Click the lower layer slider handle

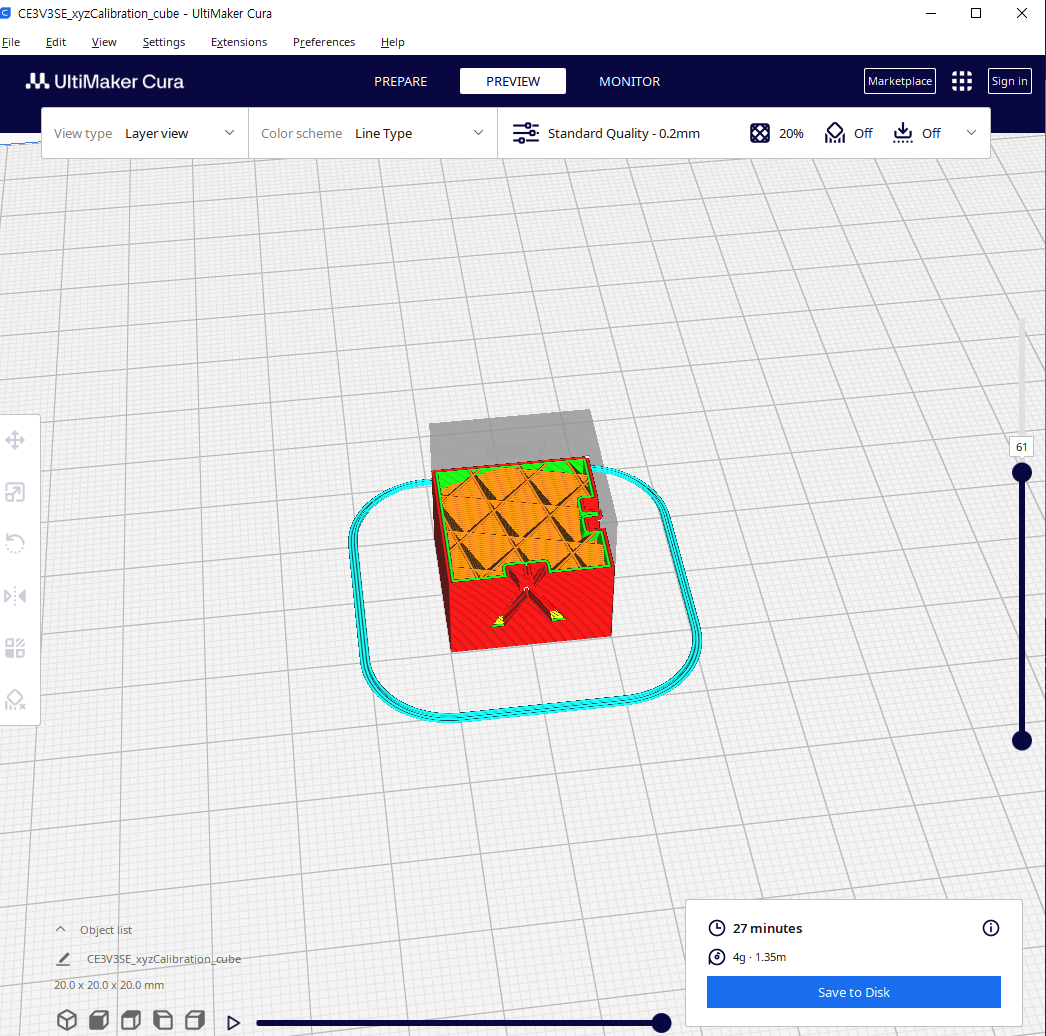[1021, 740]
